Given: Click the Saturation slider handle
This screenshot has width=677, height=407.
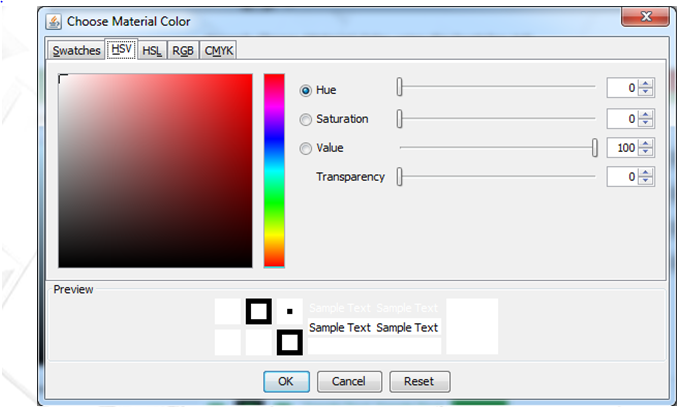Looking at the screenshot, I should 400,119.
